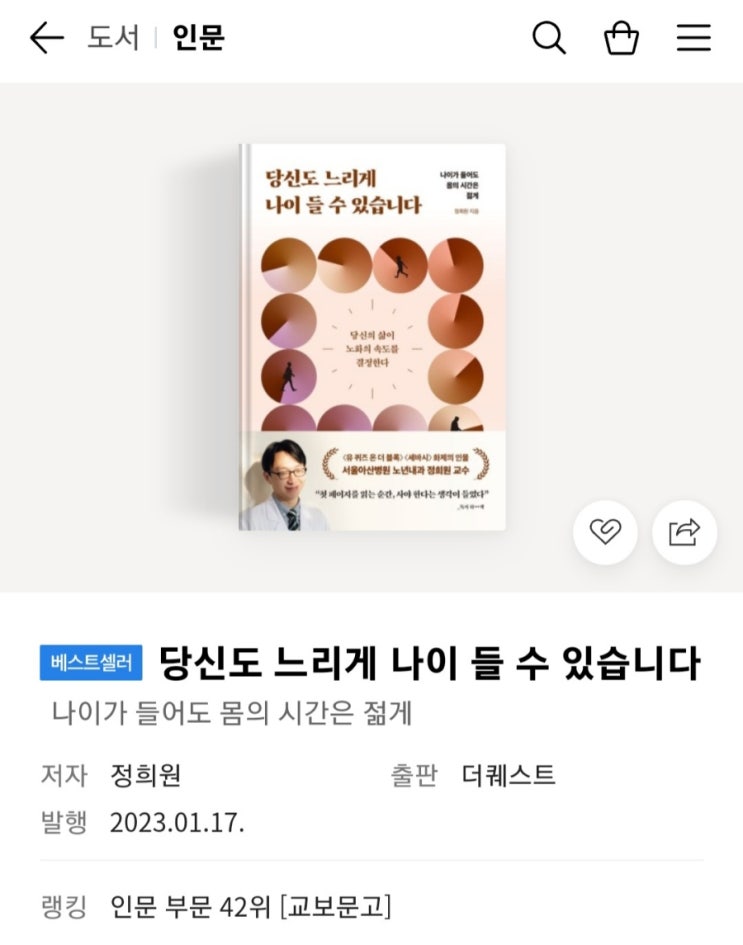This screenshot has width=743, height=945.
Task: Open author link 정희원
Action: click(145, 775)
